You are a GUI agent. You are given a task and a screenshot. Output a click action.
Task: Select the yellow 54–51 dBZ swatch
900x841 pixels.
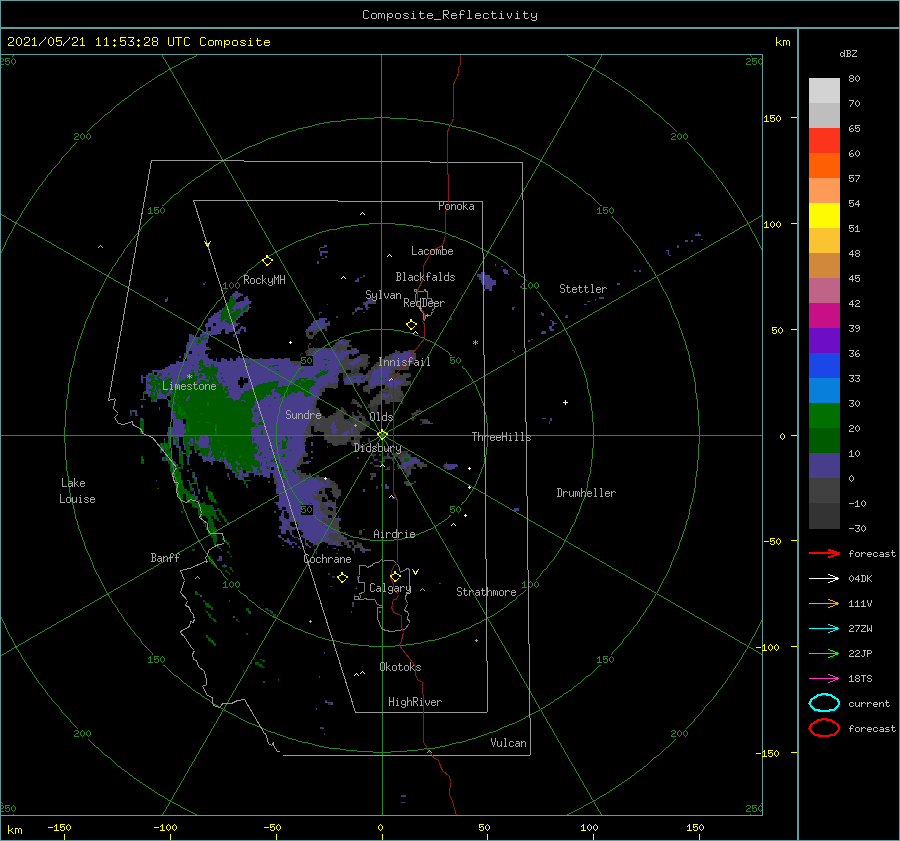[x=824, y=216]
